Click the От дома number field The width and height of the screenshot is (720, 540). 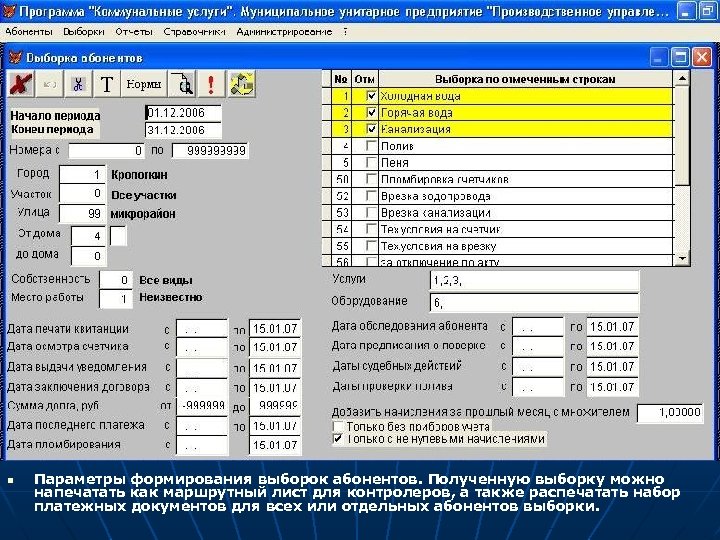89,236
